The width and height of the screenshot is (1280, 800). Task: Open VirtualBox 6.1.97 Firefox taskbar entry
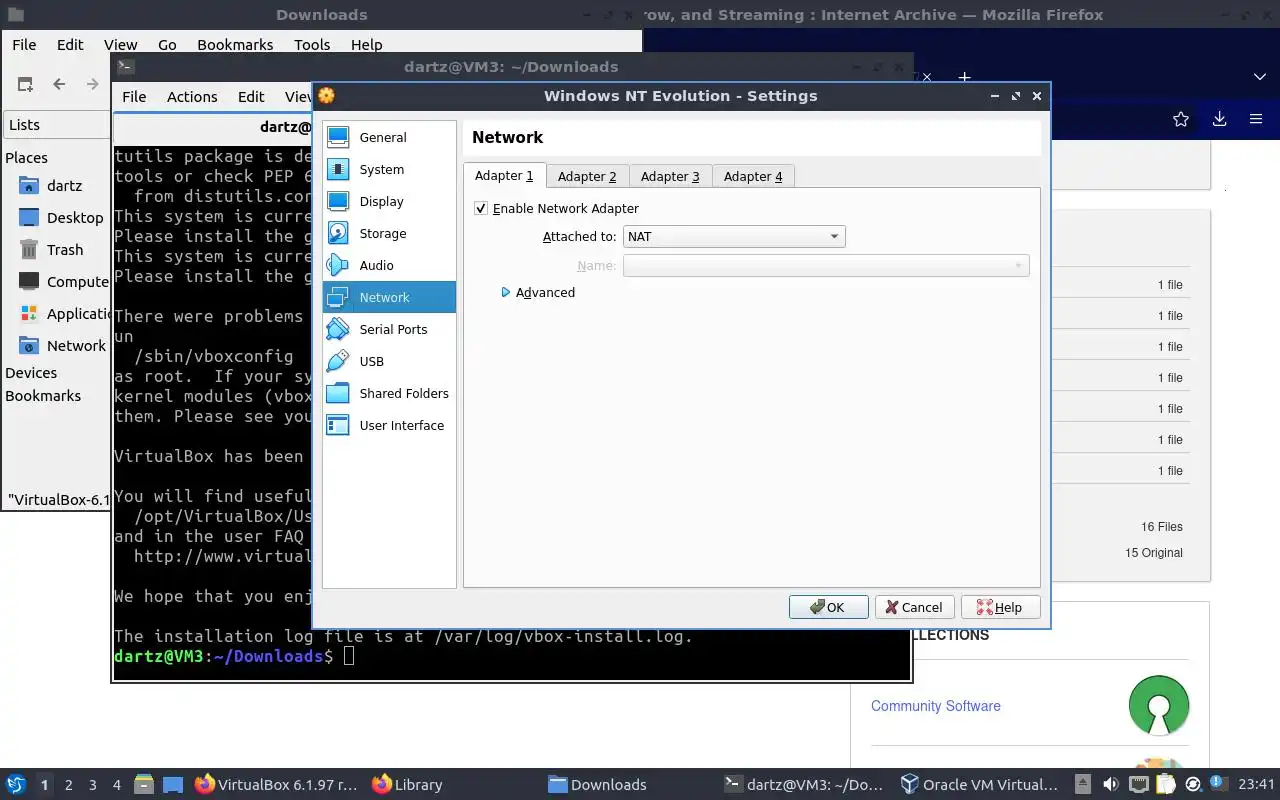(x=275, y=784)
